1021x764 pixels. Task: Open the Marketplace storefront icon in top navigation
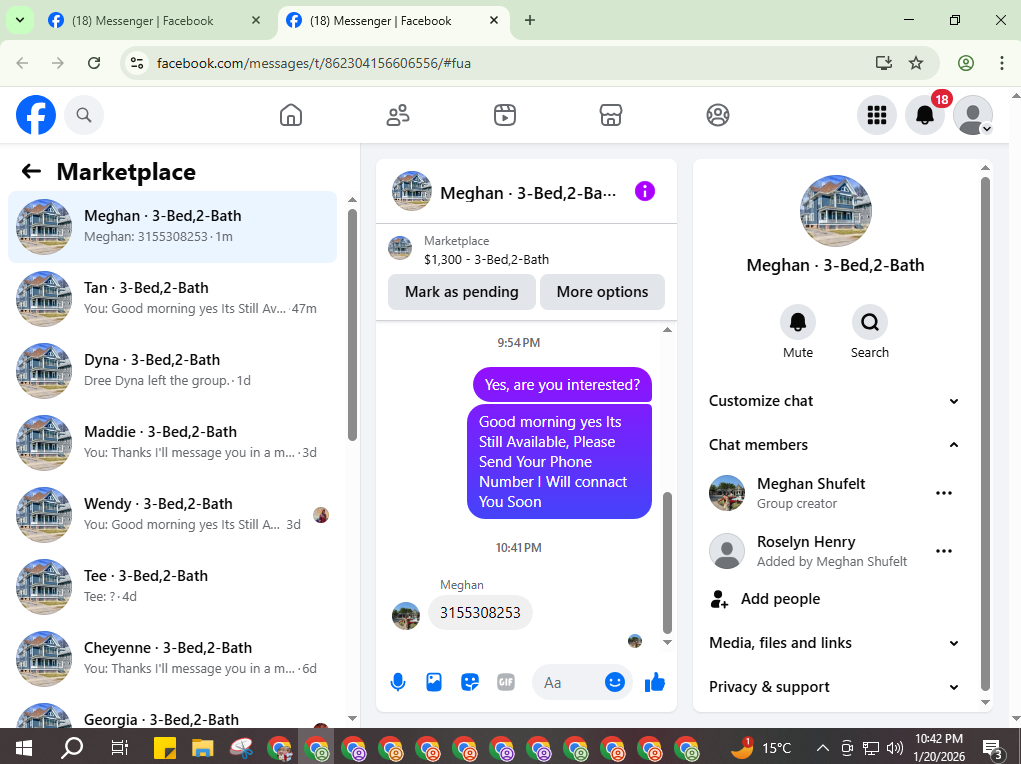[611, 115]
